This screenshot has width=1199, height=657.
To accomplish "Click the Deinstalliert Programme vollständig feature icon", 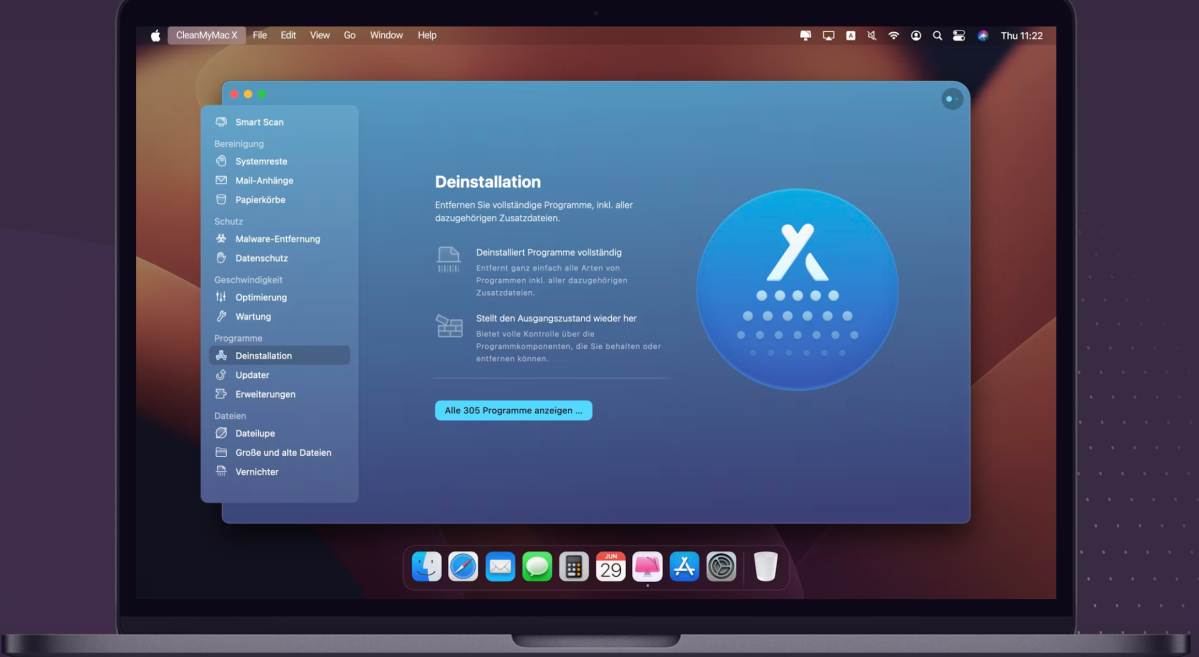I will pyautogui.click(x=449, y=259).
